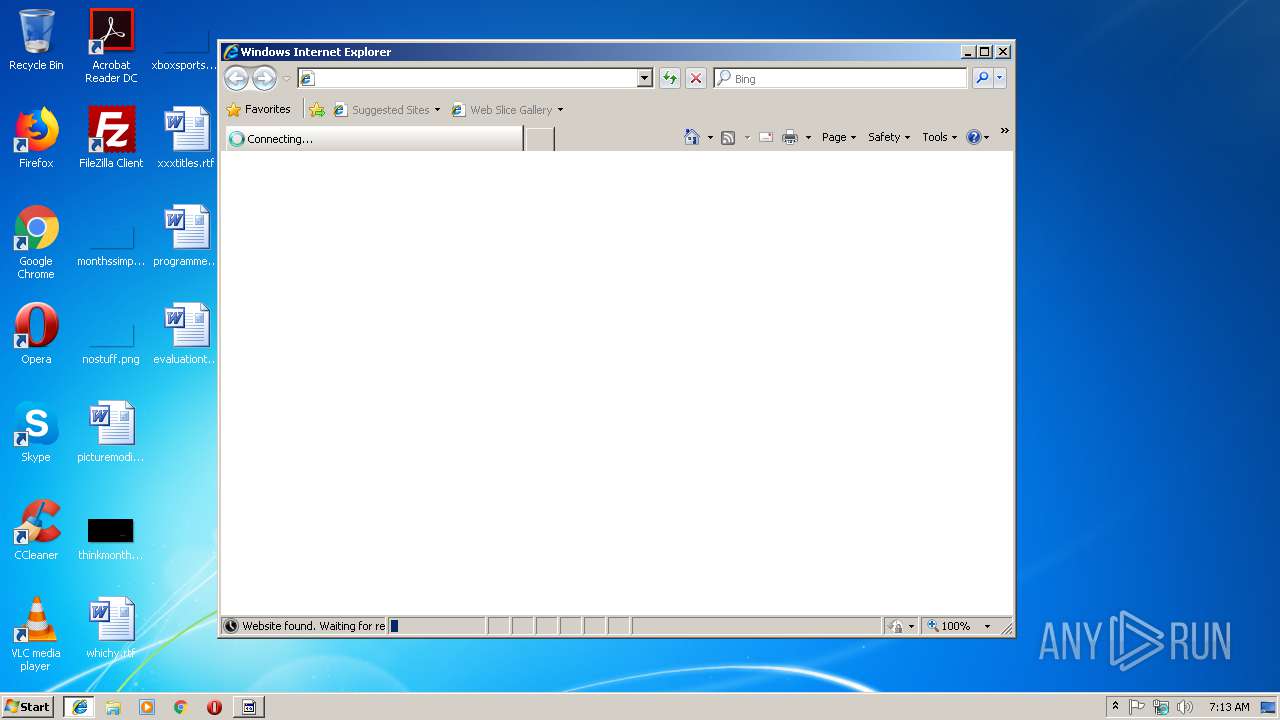Open the Help question mark menu
Screen dimensions: 1280x720
(977, 137)
